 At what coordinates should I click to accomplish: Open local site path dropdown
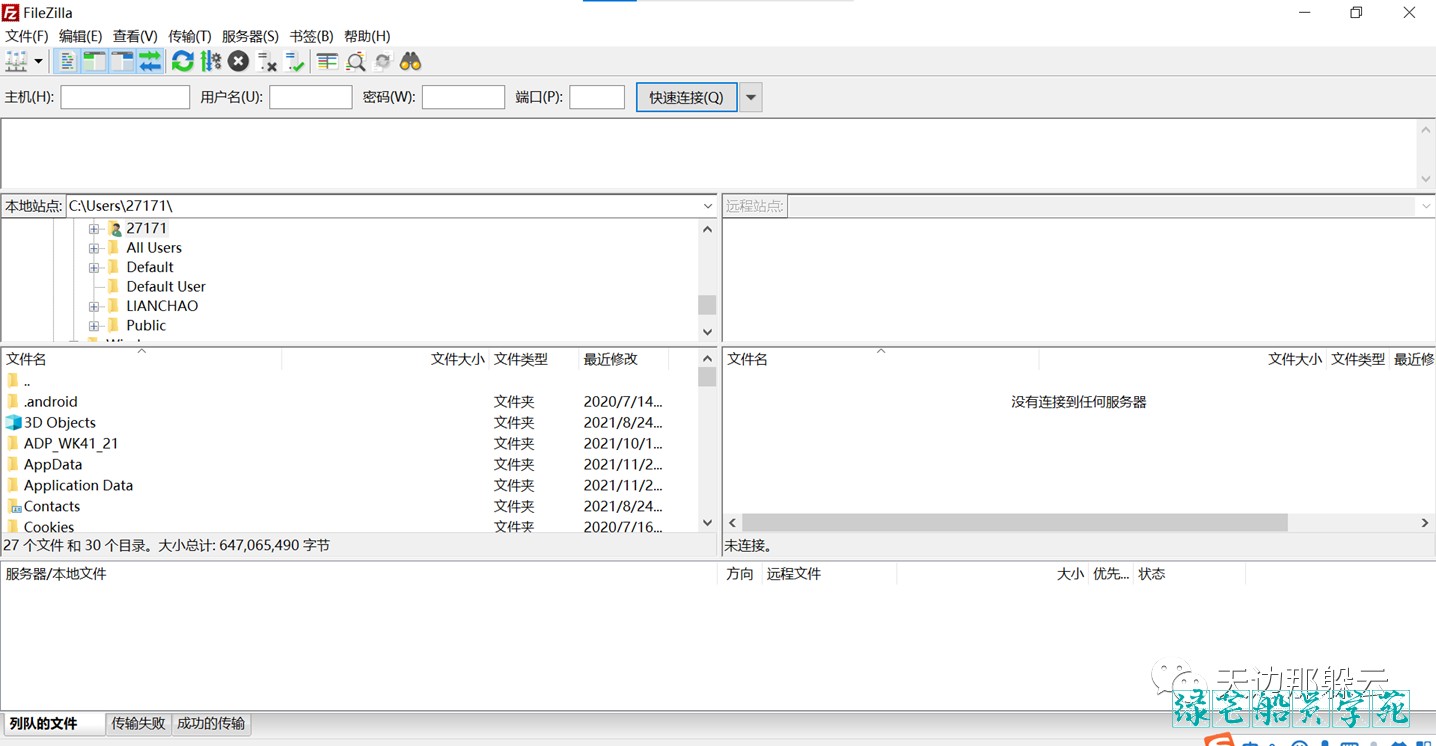click(708, 206)
